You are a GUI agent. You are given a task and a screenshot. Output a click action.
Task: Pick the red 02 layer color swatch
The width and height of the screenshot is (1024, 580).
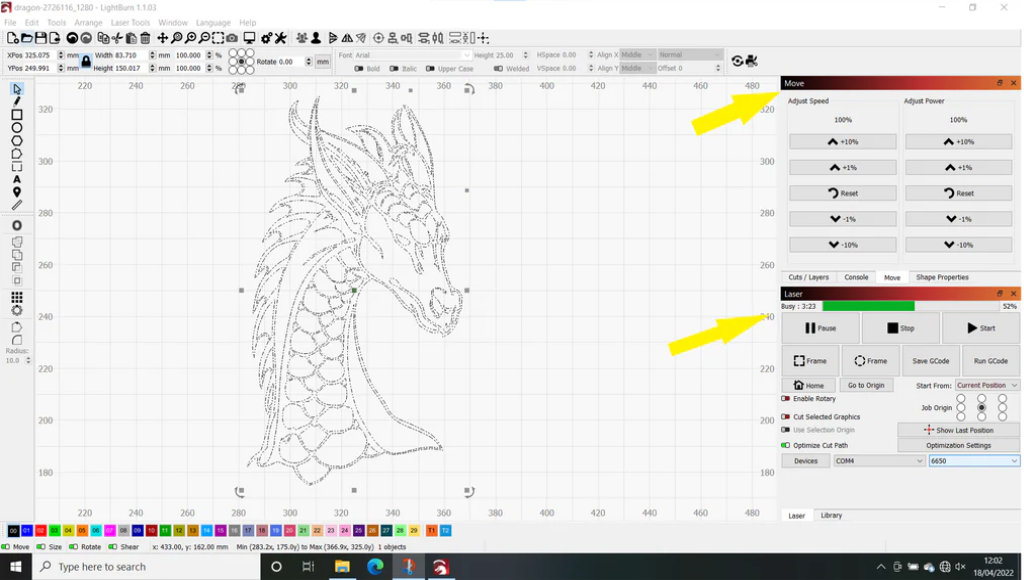(40, 531)
